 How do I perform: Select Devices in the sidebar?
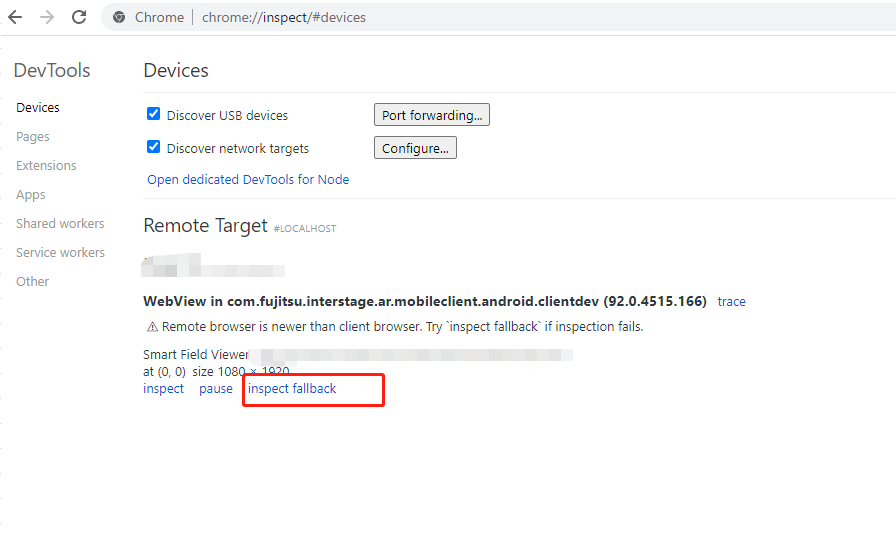tap(38, 108)
